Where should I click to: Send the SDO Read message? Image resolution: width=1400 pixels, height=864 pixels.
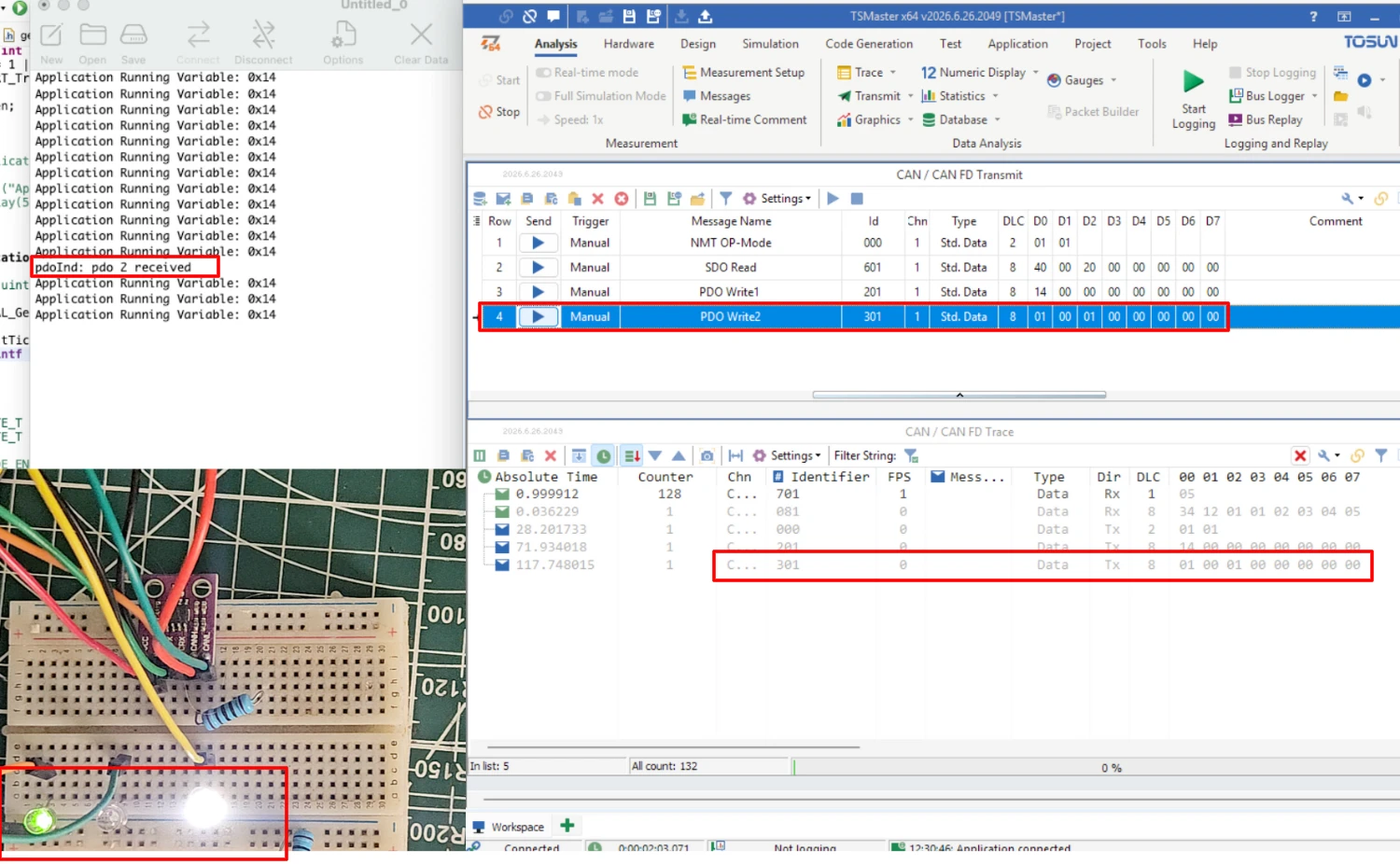pos(538,267)
